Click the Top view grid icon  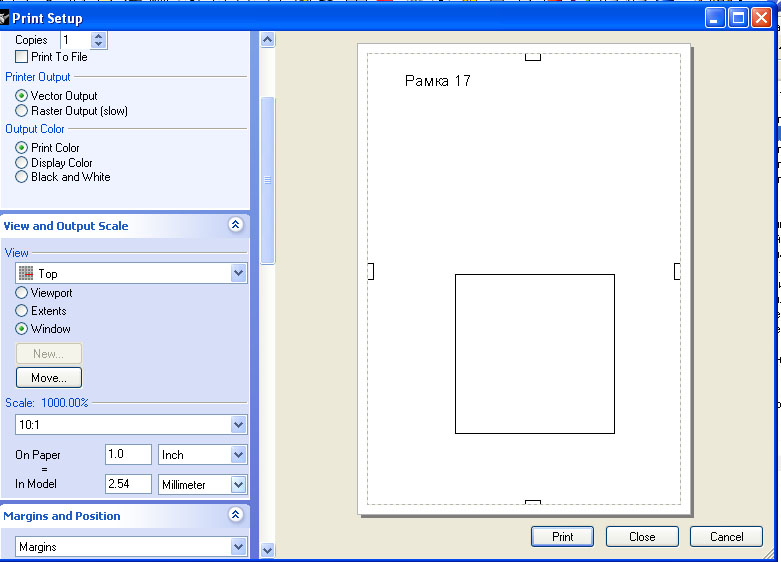(26, 273)
